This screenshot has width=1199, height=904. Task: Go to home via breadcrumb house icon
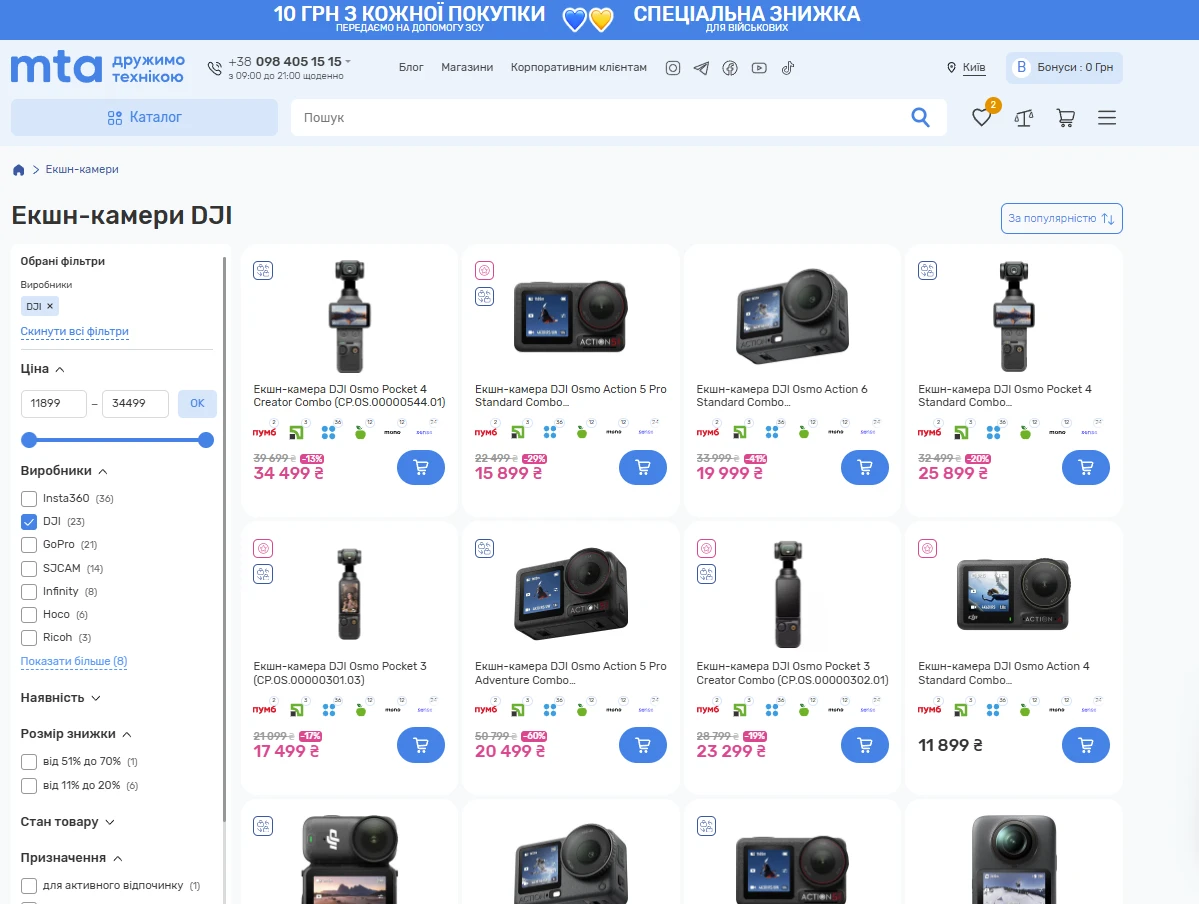click(x=18, y=170)
